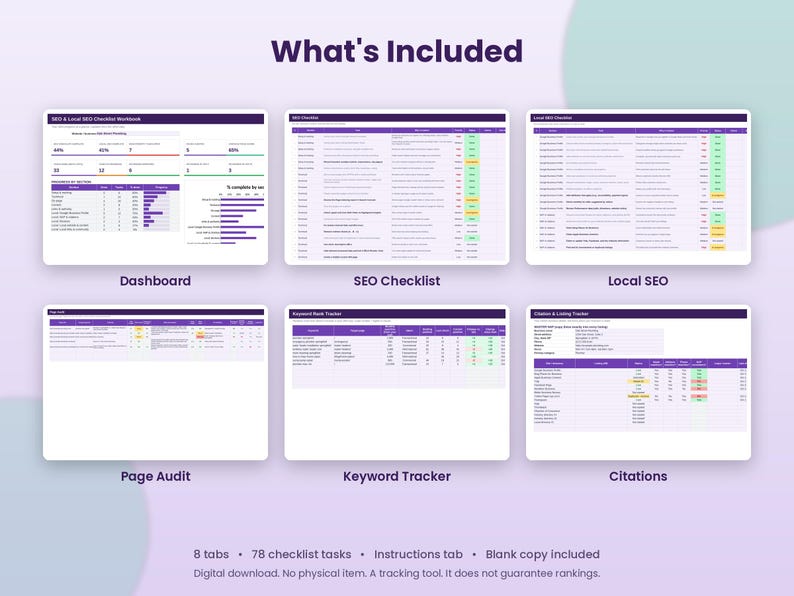794x596 pixels.
Task: Click the "Keyword Tracker" caption label
Action: pyautogui.click(x=397, y=476)
